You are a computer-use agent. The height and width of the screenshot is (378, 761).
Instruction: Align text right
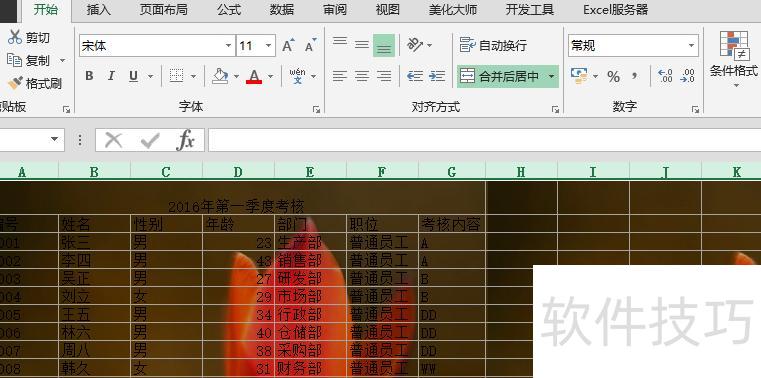pos(384,76)
